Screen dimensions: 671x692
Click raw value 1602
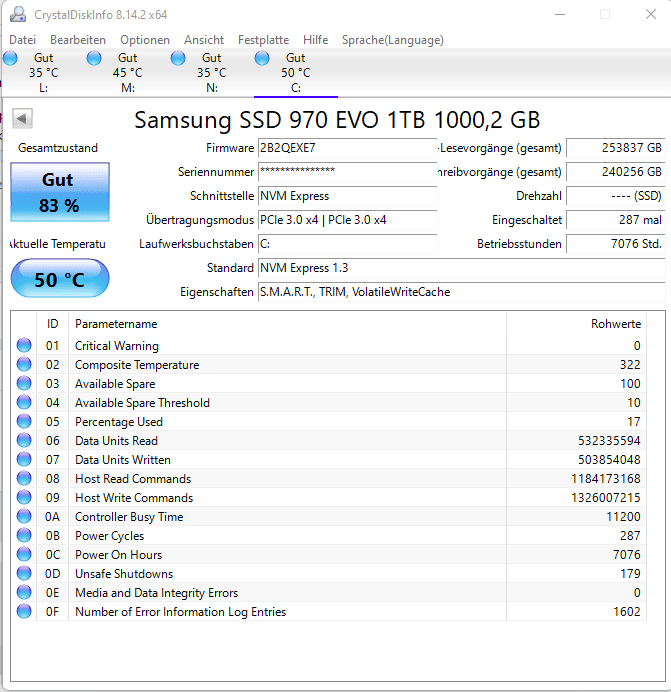(627, 611)
